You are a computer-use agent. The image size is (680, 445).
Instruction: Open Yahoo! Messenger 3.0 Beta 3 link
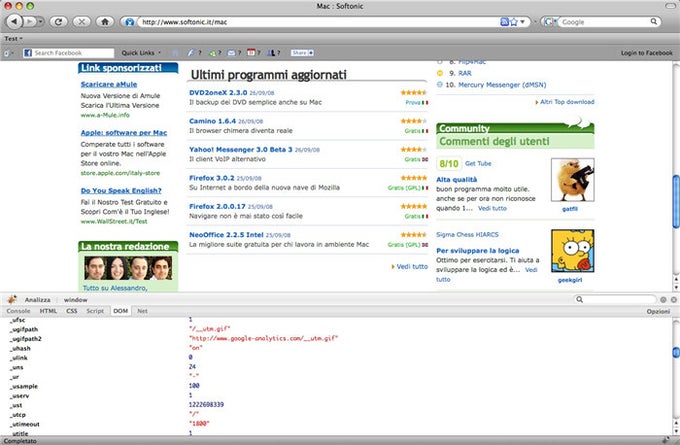[241, 149]
